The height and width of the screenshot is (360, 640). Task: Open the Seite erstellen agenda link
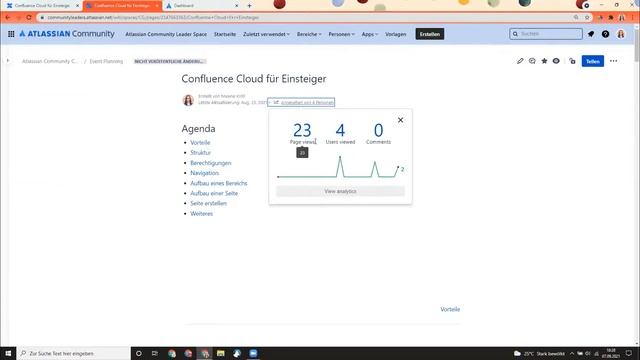tap(209, 203)
